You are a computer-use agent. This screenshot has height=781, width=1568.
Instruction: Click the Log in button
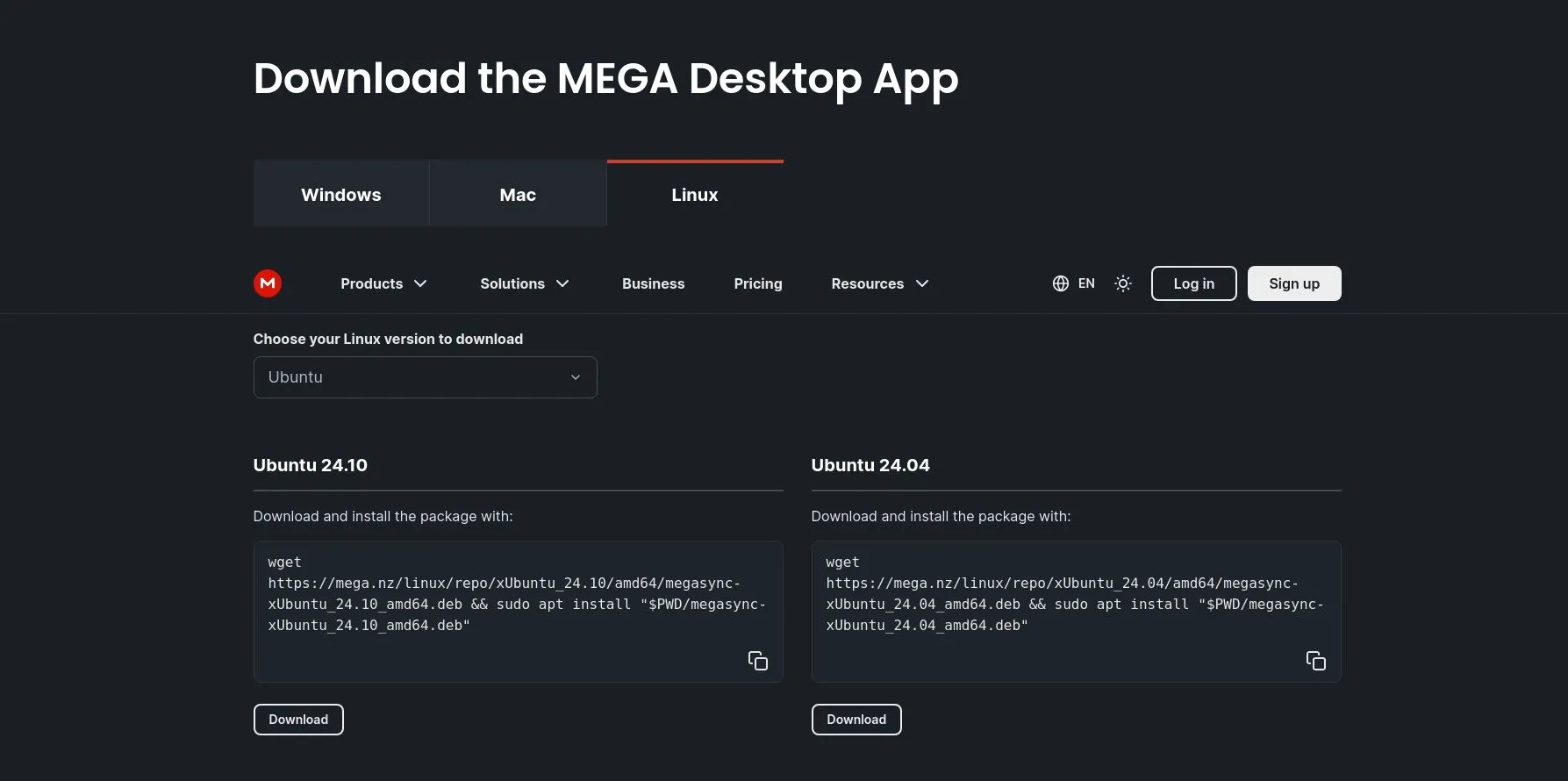click(x=1194, y=283)
